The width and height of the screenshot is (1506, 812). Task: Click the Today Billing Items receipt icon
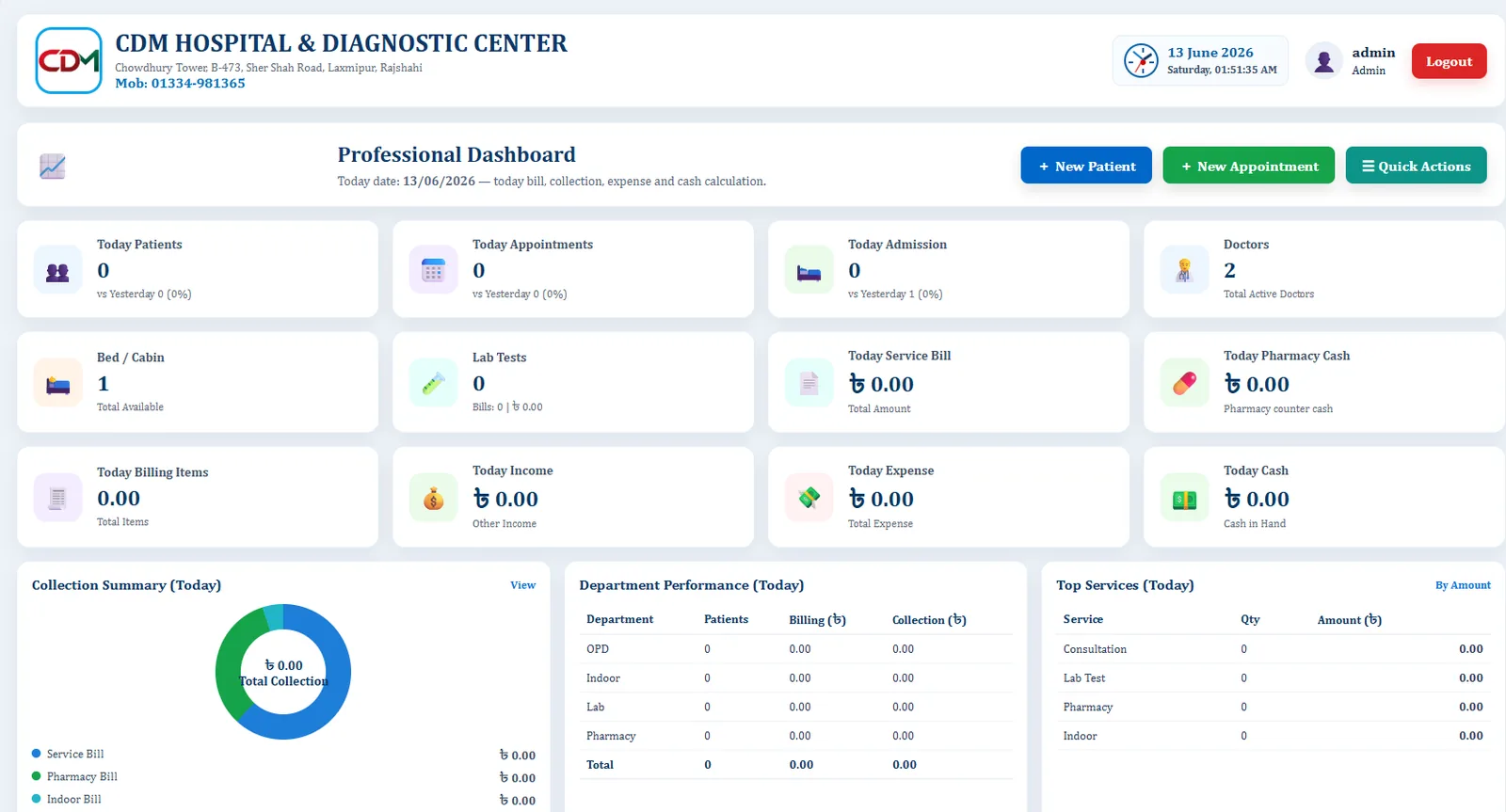coord(57,498)
